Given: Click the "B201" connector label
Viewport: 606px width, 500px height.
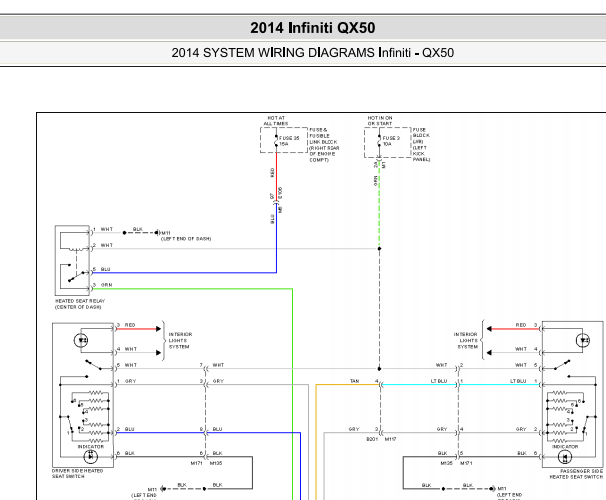Looking at the screenshot, I should 372,439.
